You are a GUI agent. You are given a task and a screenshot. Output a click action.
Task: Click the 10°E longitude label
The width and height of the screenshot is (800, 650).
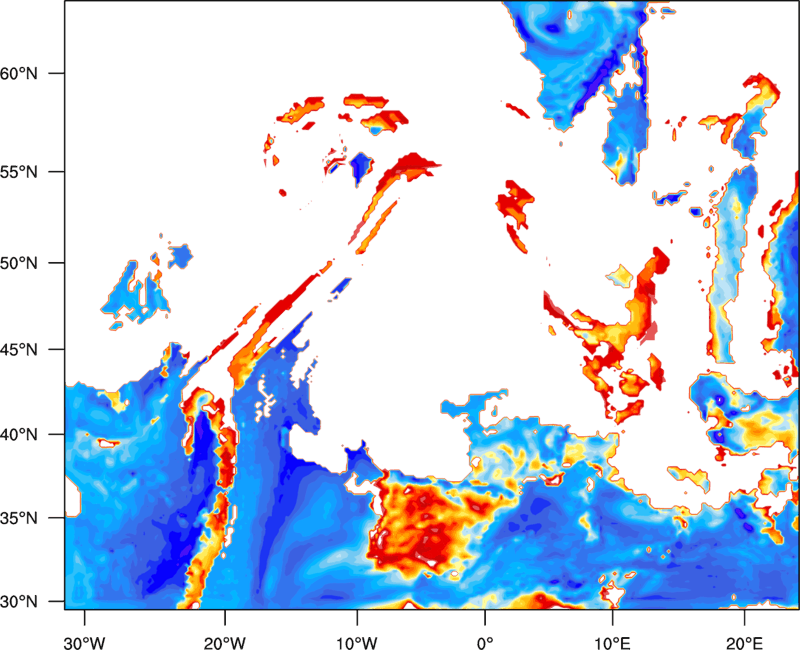(x=612, y=643)
